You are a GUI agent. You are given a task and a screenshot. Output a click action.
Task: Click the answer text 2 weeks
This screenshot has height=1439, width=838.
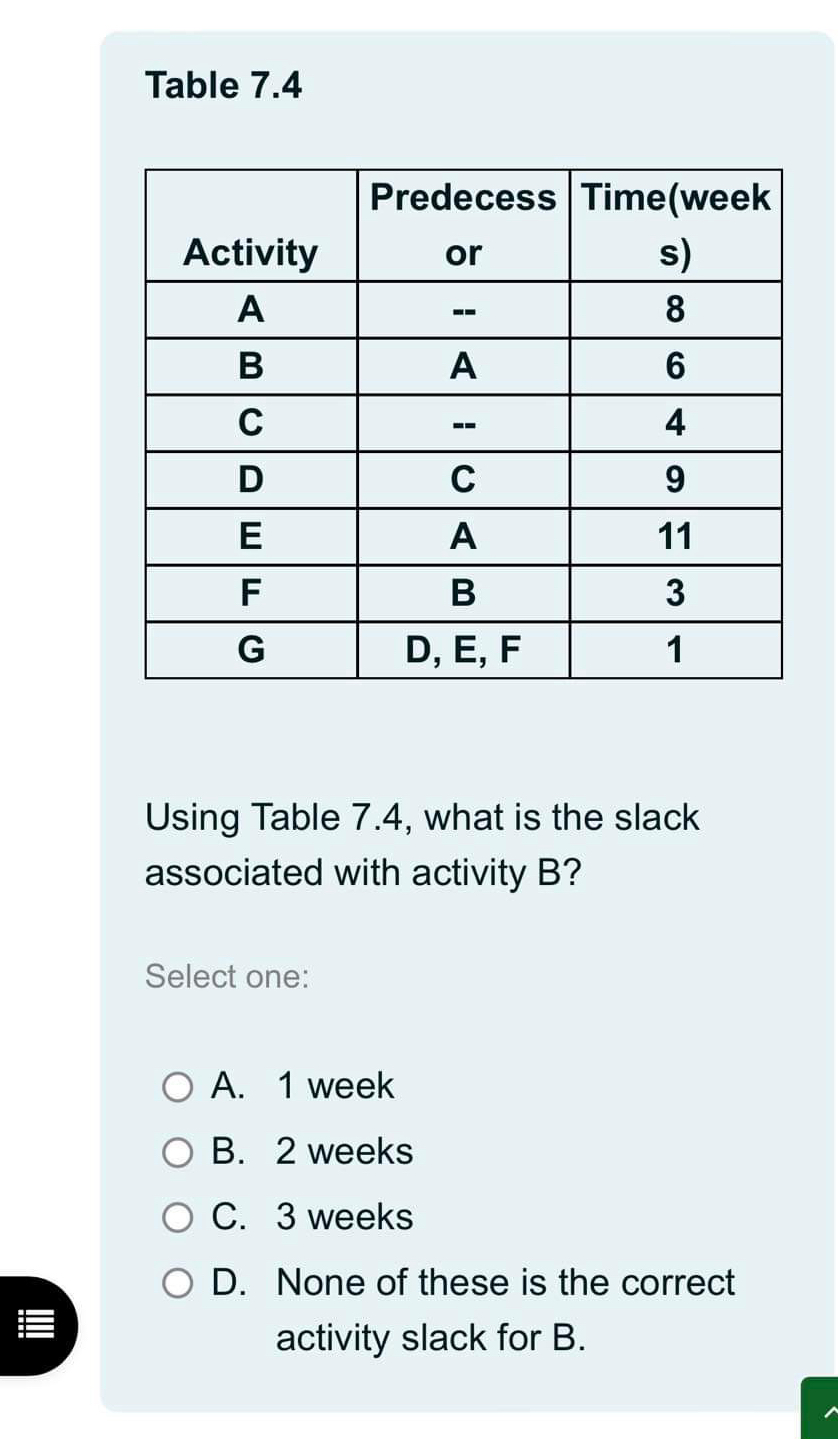[342, 1152]
